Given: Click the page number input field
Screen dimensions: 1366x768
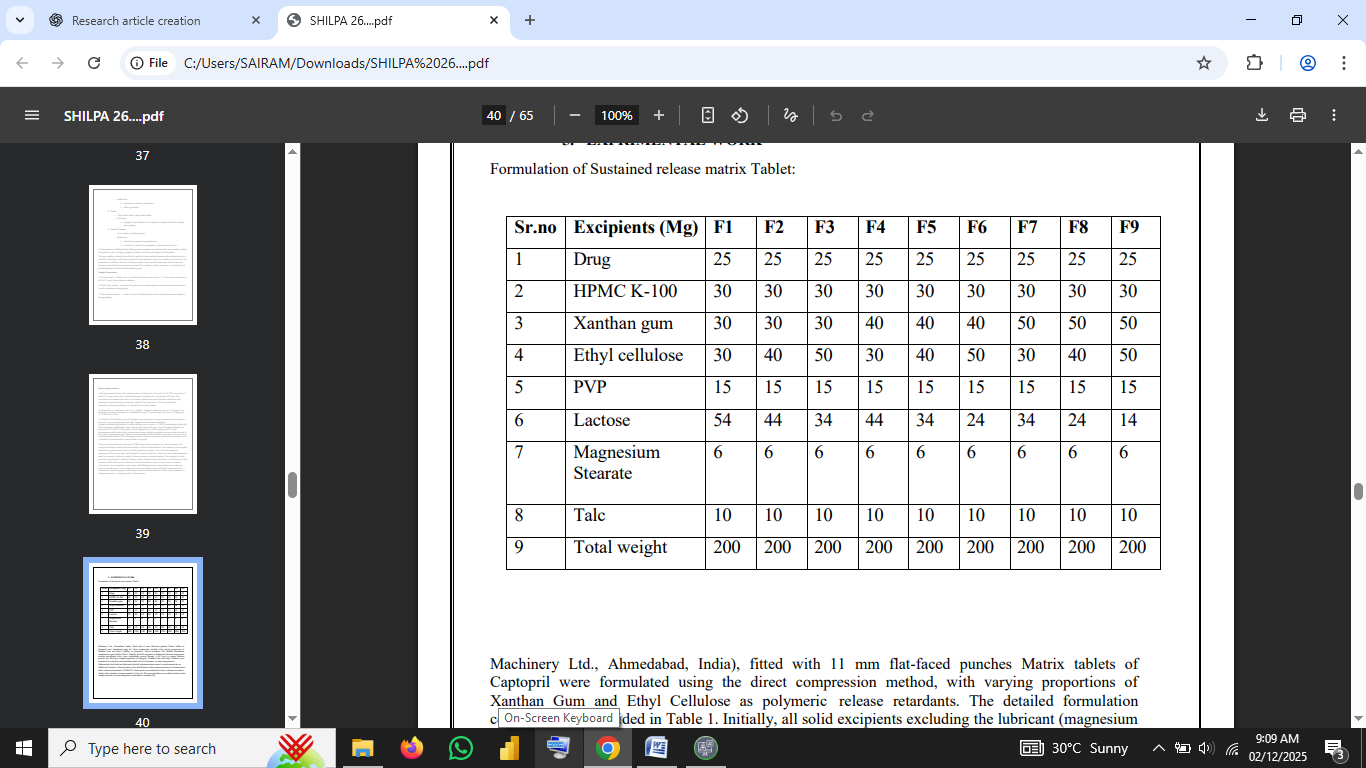Looking at the screenshot, I should coord(494,115).
